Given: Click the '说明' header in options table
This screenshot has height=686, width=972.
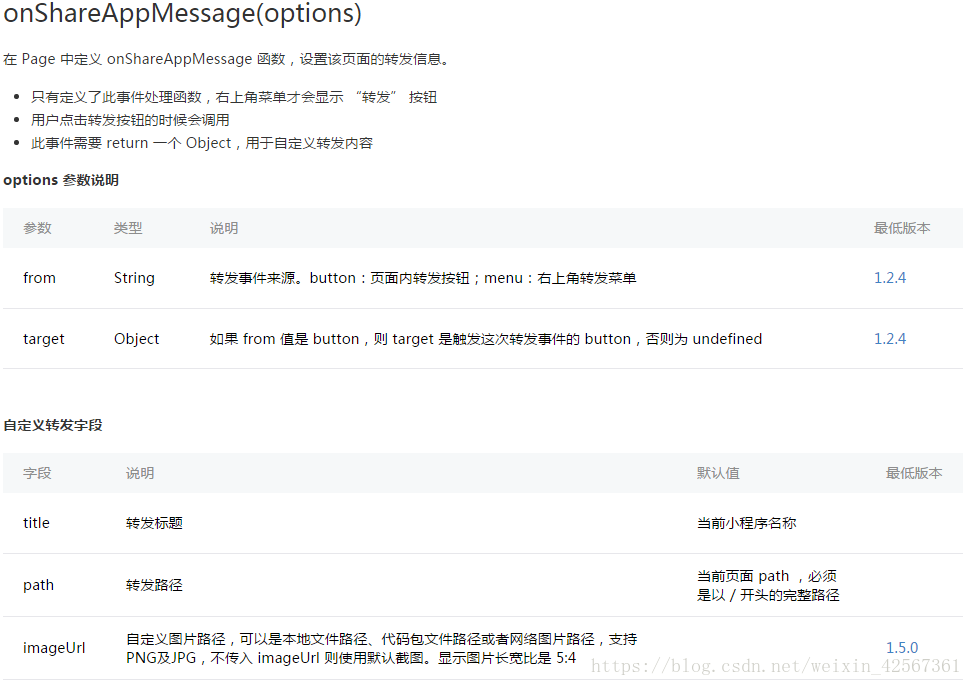Looking at the screenshot, I should click(224, 228).
